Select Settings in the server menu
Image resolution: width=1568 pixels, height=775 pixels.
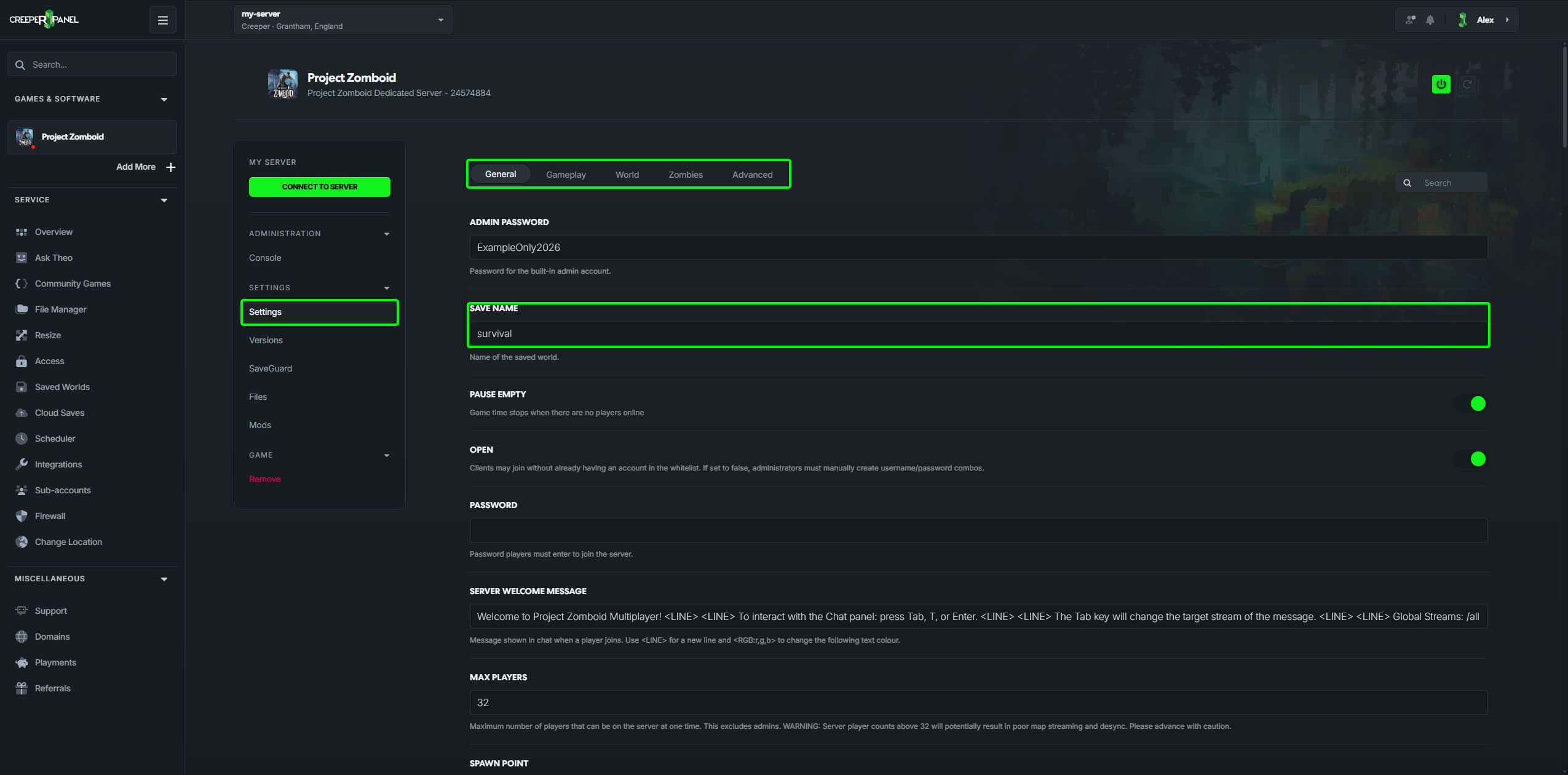pos(320,312)
